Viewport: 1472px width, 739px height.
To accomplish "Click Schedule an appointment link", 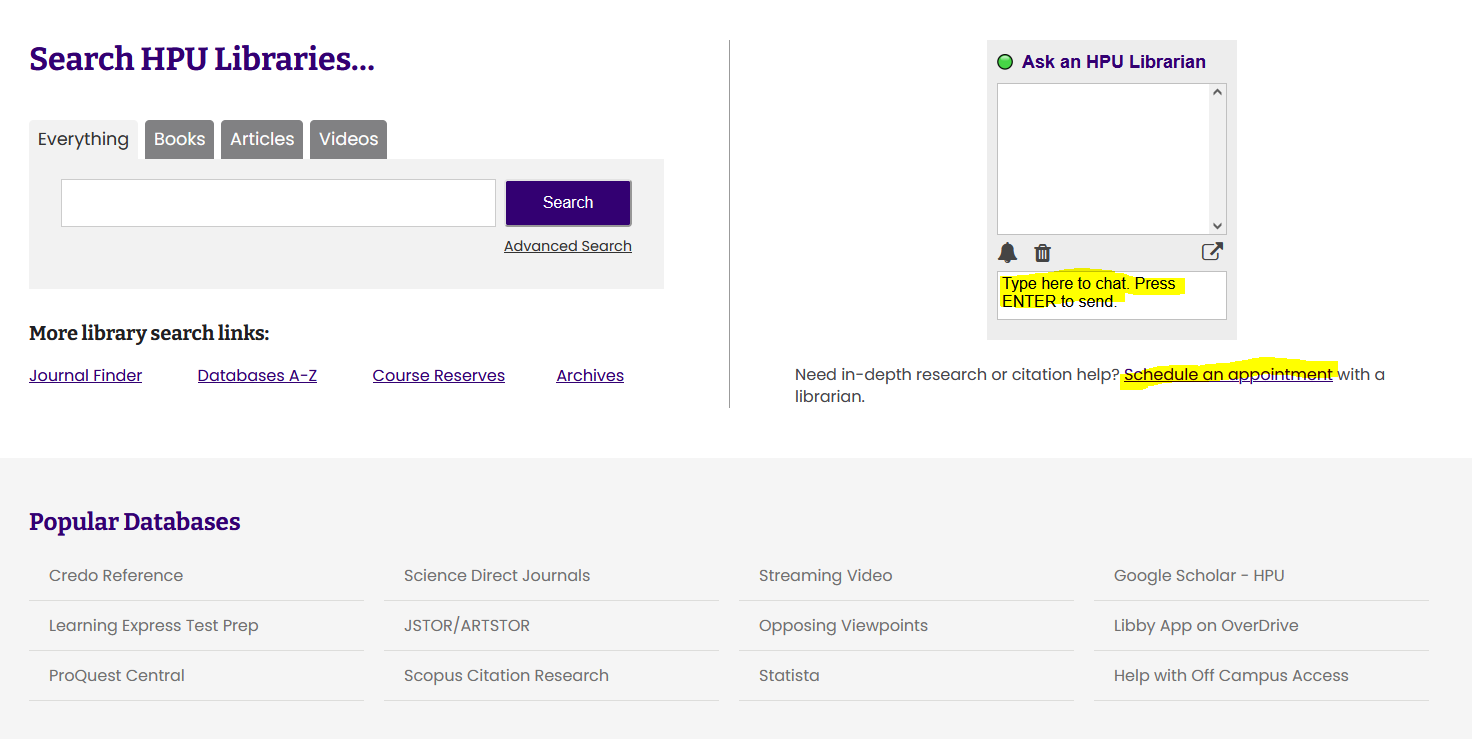I will tap(1227, 375).
